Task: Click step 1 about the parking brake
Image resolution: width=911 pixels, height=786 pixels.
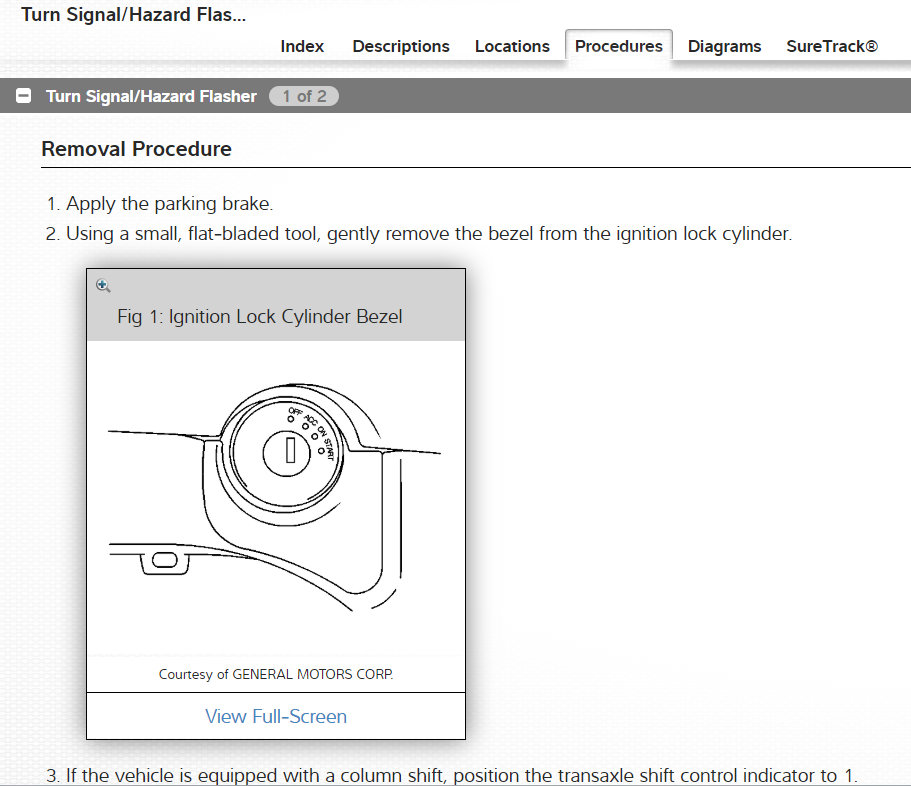Action: 169,204
